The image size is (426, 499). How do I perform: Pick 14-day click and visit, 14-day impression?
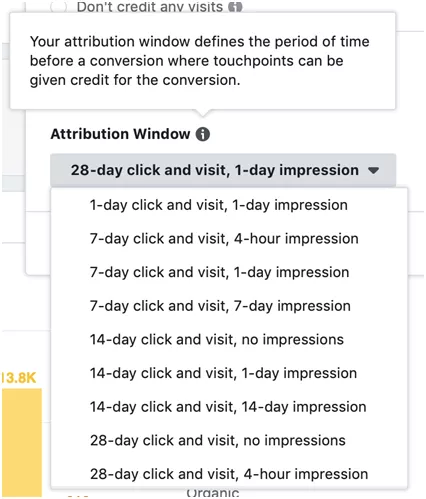click(x=228, y=407)
